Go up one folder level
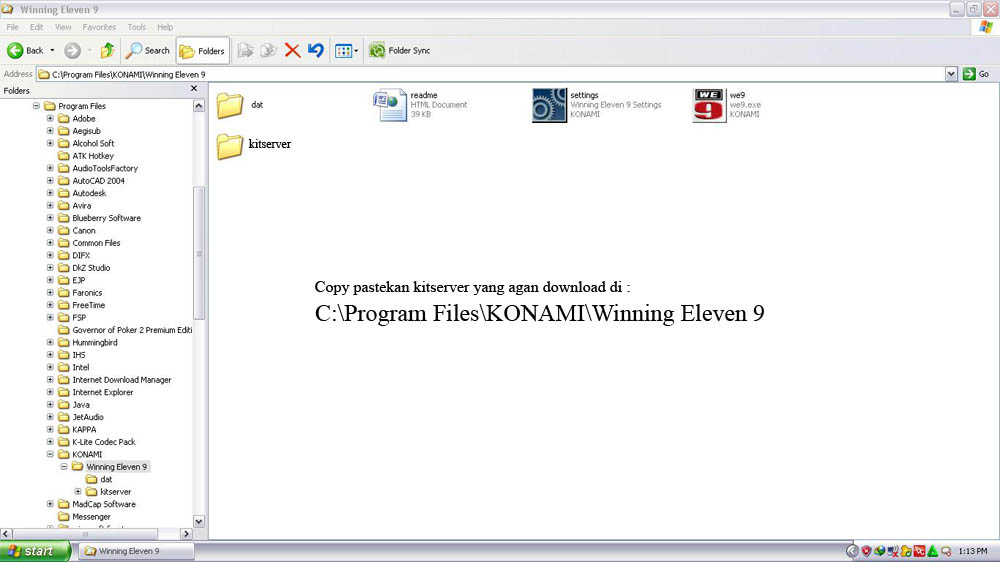1000x562 pixels. pos(107,50)
